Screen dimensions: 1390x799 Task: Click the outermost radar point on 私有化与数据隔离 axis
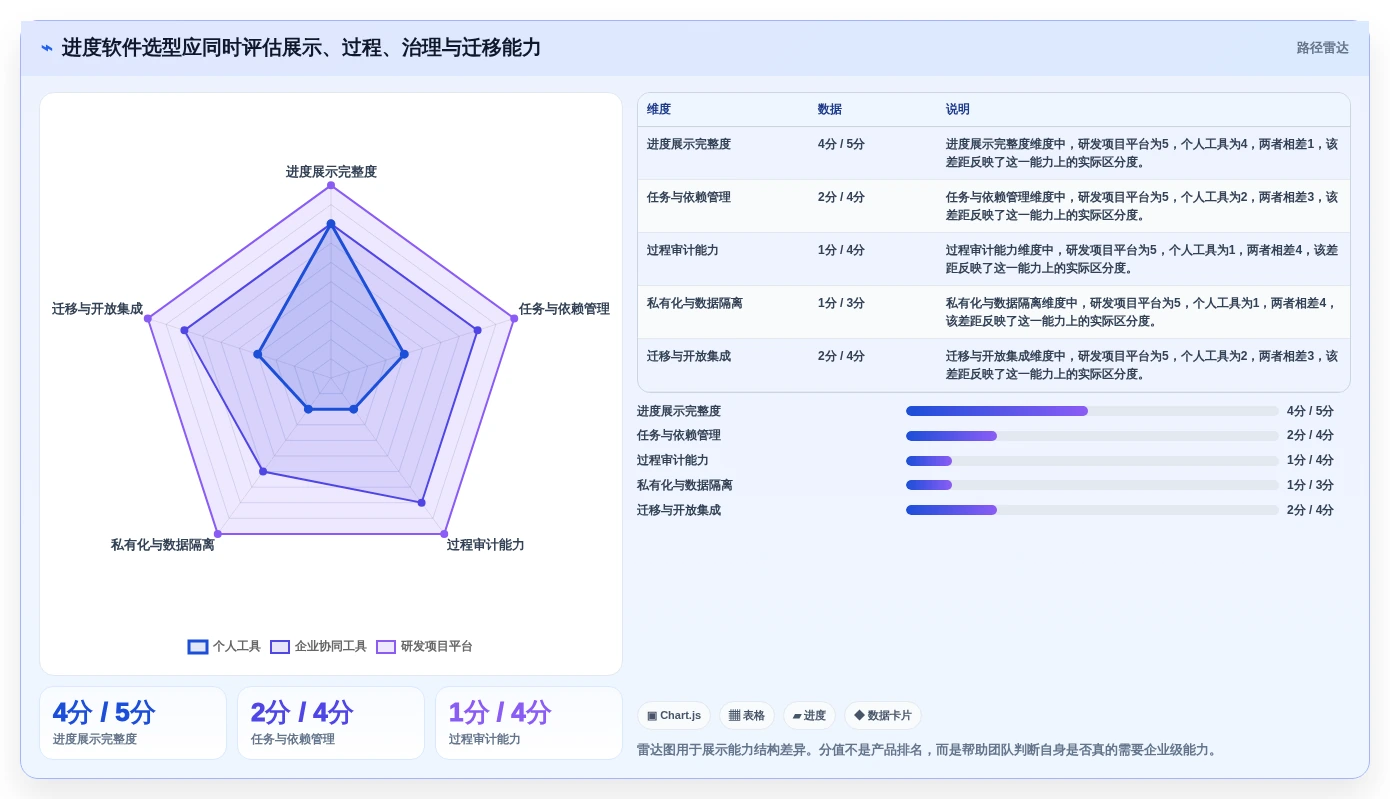coord(218,534)
